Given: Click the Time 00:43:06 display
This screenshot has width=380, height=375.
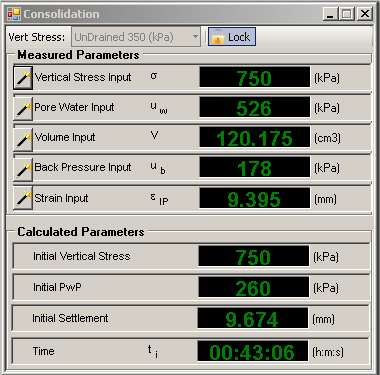Looking at the screenshot, I should coord(253,351).
